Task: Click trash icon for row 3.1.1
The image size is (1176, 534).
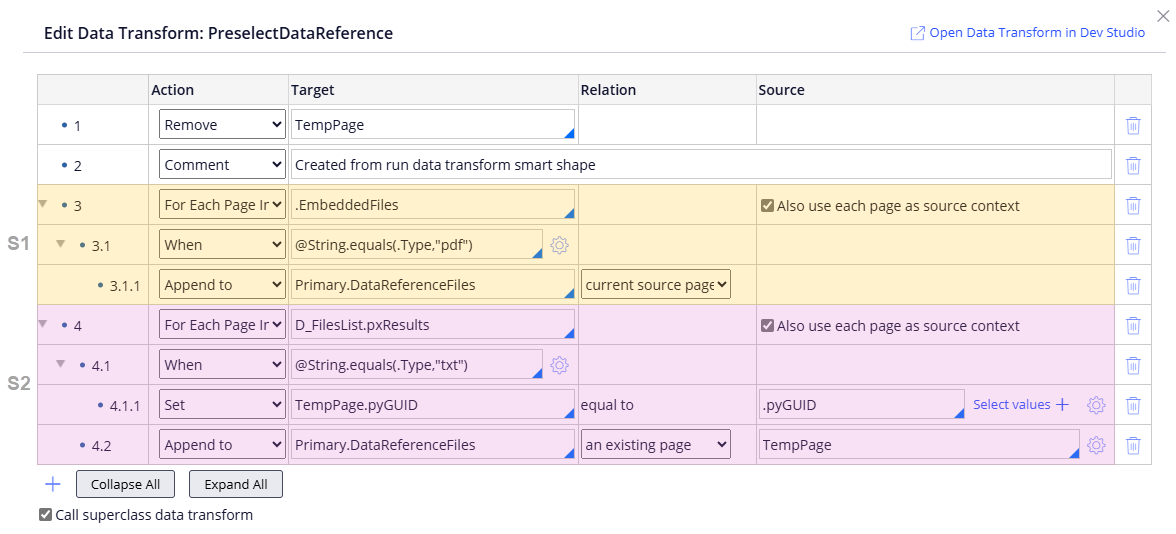Action: [1133, 285]
